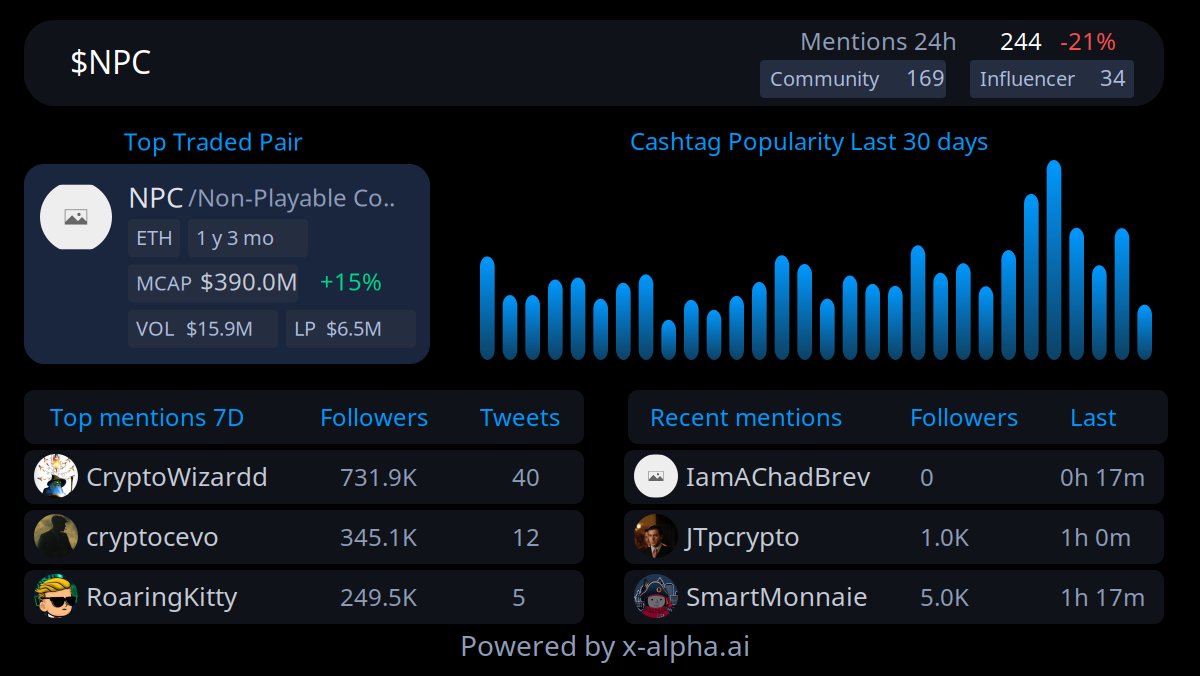Click the -21% change value
This screenshot has width=1200, height=676.
(x=1088, y=42)
